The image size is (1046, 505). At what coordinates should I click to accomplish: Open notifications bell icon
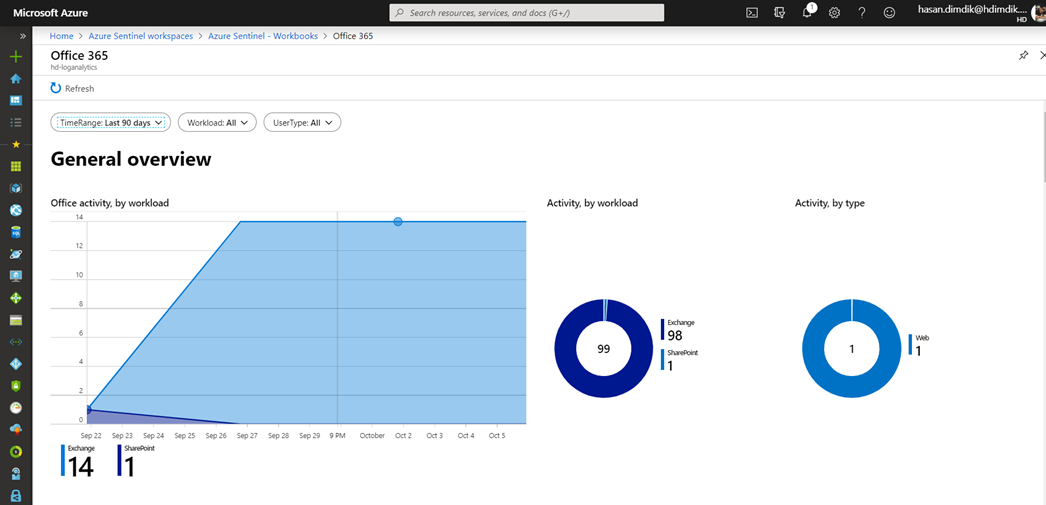[808, 12]
